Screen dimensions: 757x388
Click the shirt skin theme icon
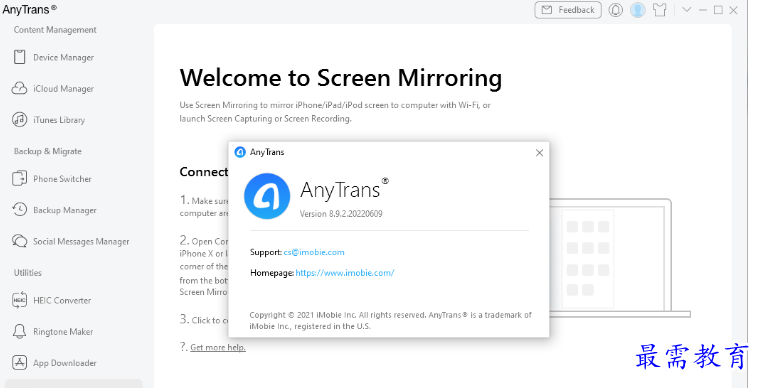point(659,10)
